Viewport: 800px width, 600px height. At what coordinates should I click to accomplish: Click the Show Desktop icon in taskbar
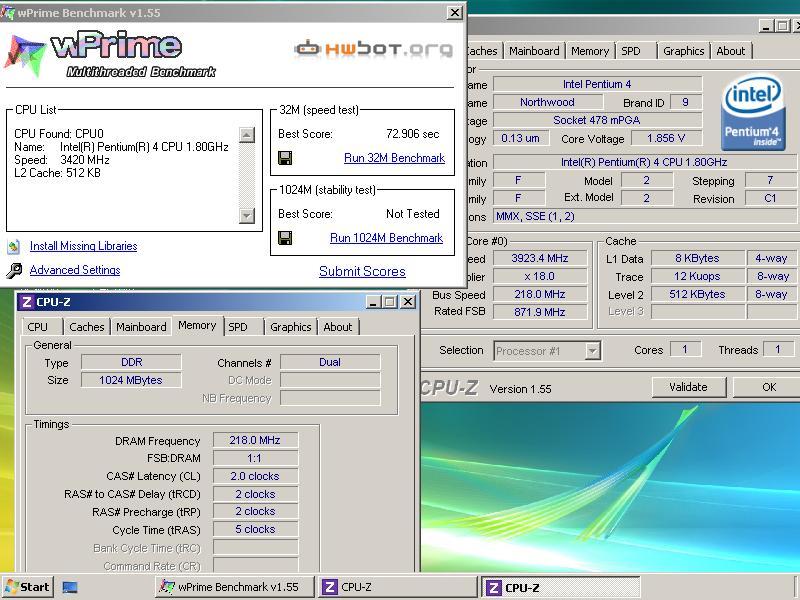coord(70,587)
